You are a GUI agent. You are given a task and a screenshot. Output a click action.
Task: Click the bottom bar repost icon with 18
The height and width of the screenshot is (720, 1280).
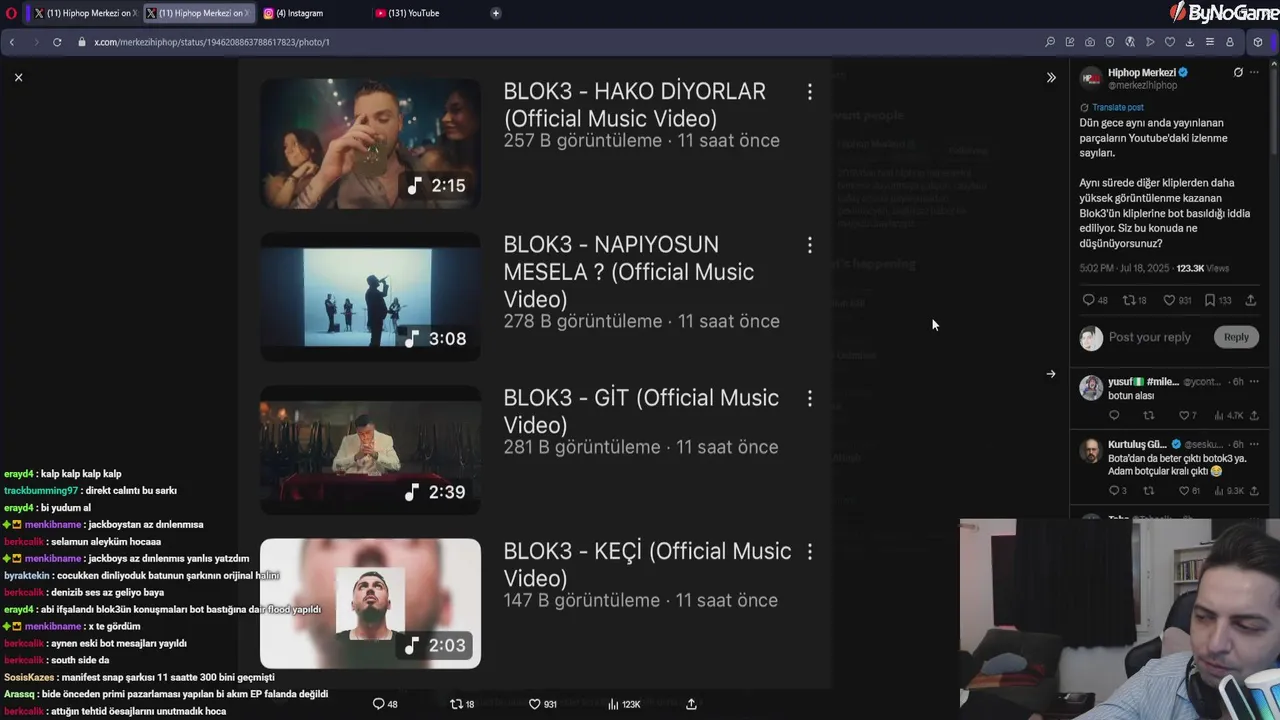(462, 704)
